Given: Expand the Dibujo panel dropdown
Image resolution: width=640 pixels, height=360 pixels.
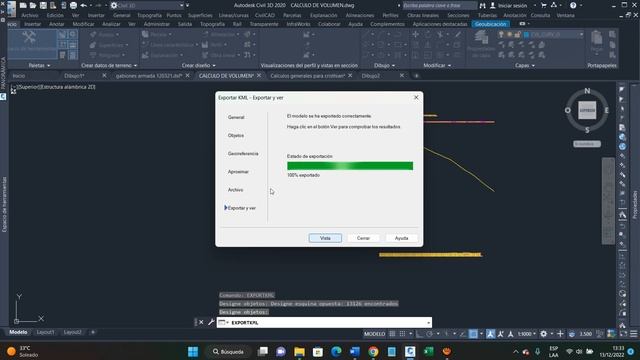Looking at the screenshot, I should point(384,65).
